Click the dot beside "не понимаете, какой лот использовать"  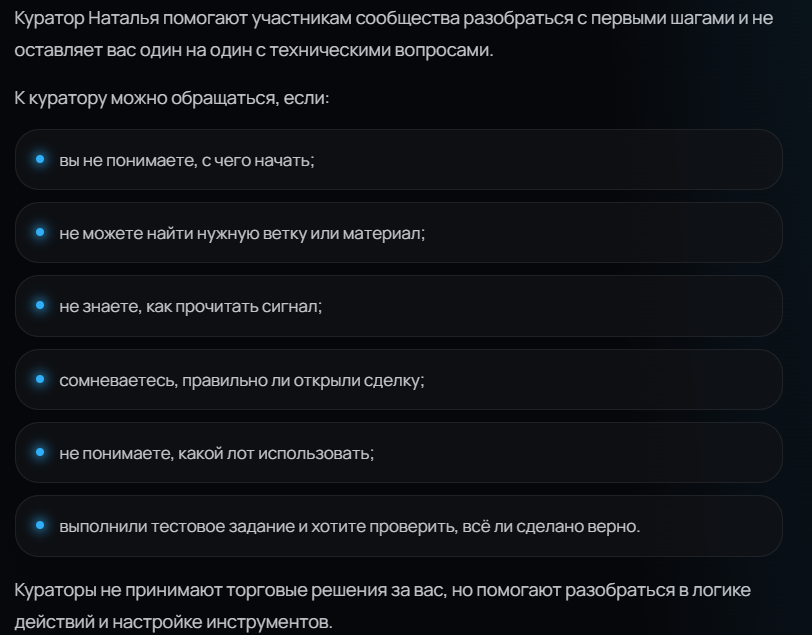click(40, 453)
